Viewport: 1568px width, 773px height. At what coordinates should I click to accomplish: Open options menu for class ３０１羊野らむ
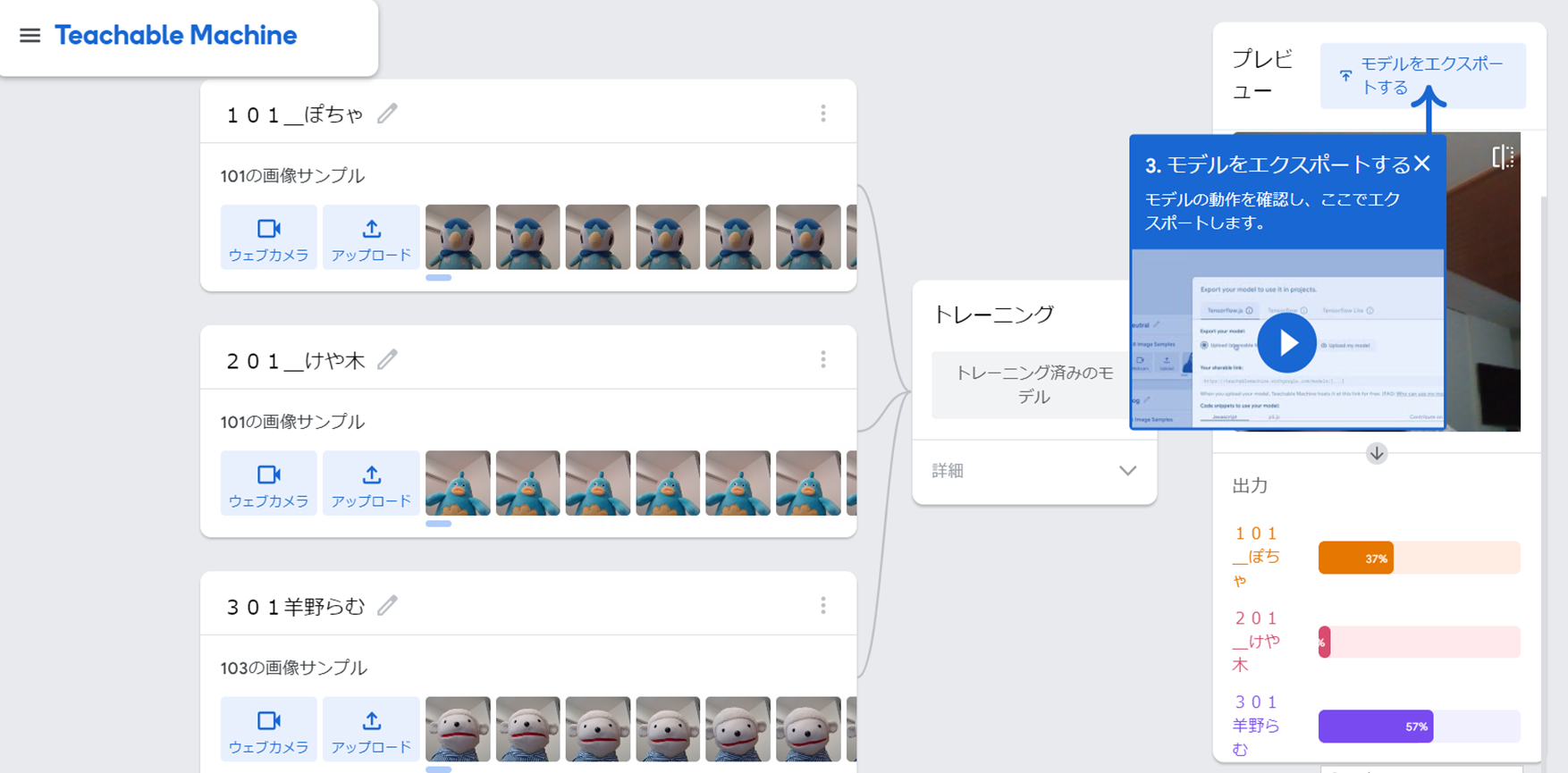(823, 606)
